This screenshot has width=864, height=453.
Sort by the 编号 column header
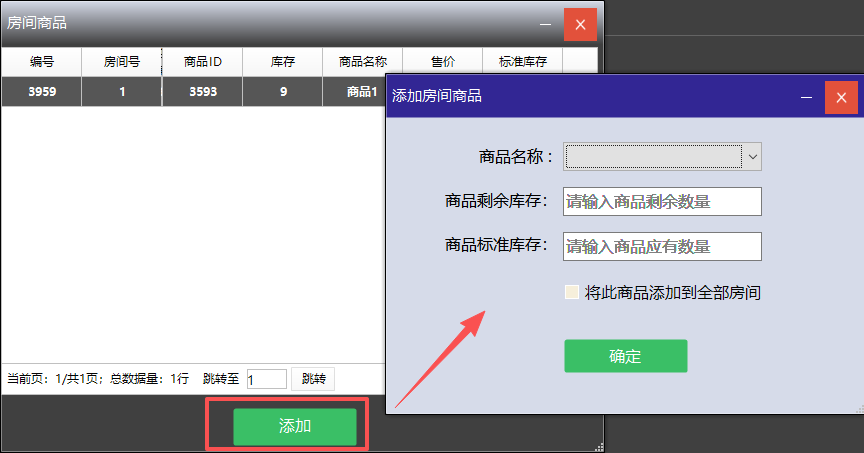click(x=41, y=62)
